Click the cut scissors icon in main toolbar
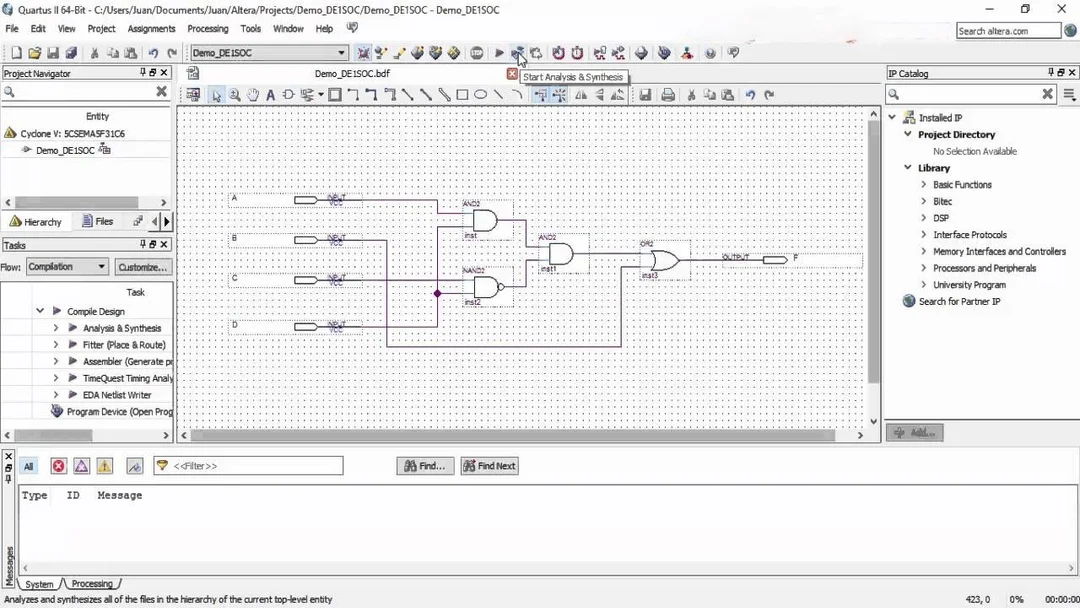 point(94,53)
